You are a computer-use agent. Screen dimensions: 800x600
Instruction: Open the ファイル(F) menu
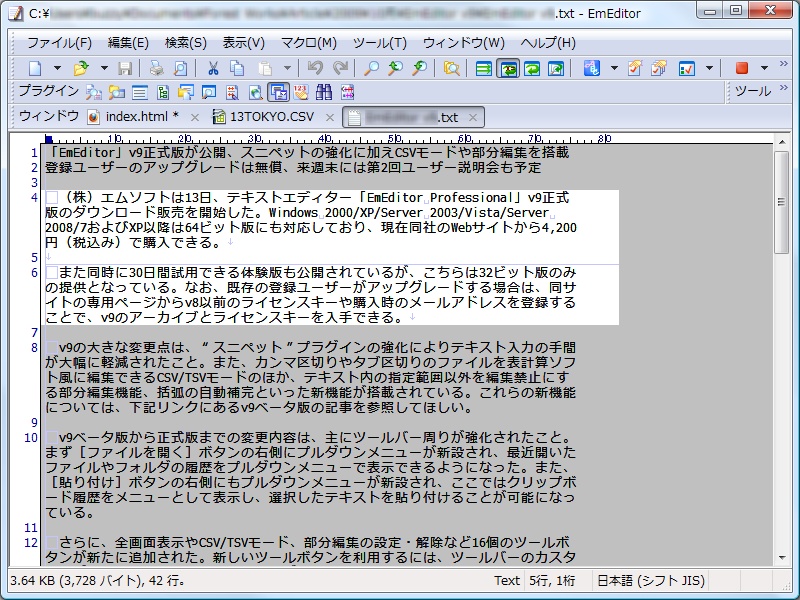(x=59, y=43)
